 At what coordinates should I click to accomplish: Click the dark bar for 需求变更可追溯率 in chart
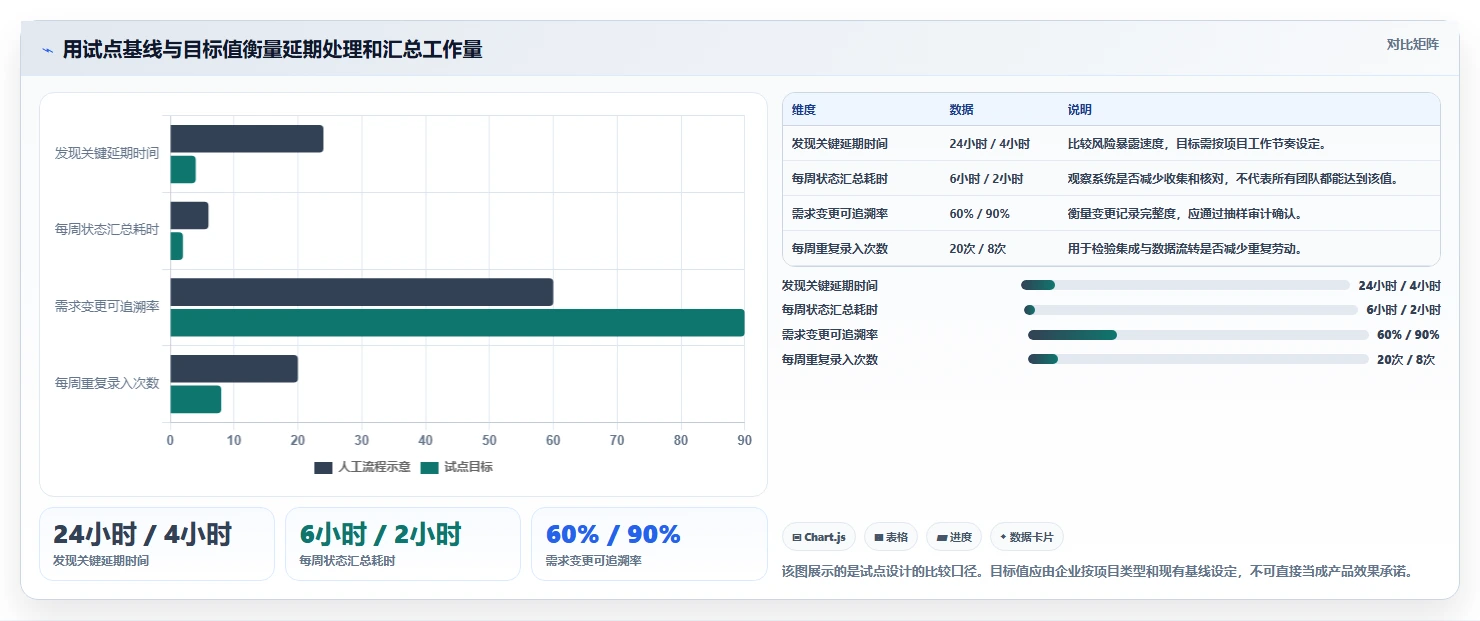pos(362,292)
